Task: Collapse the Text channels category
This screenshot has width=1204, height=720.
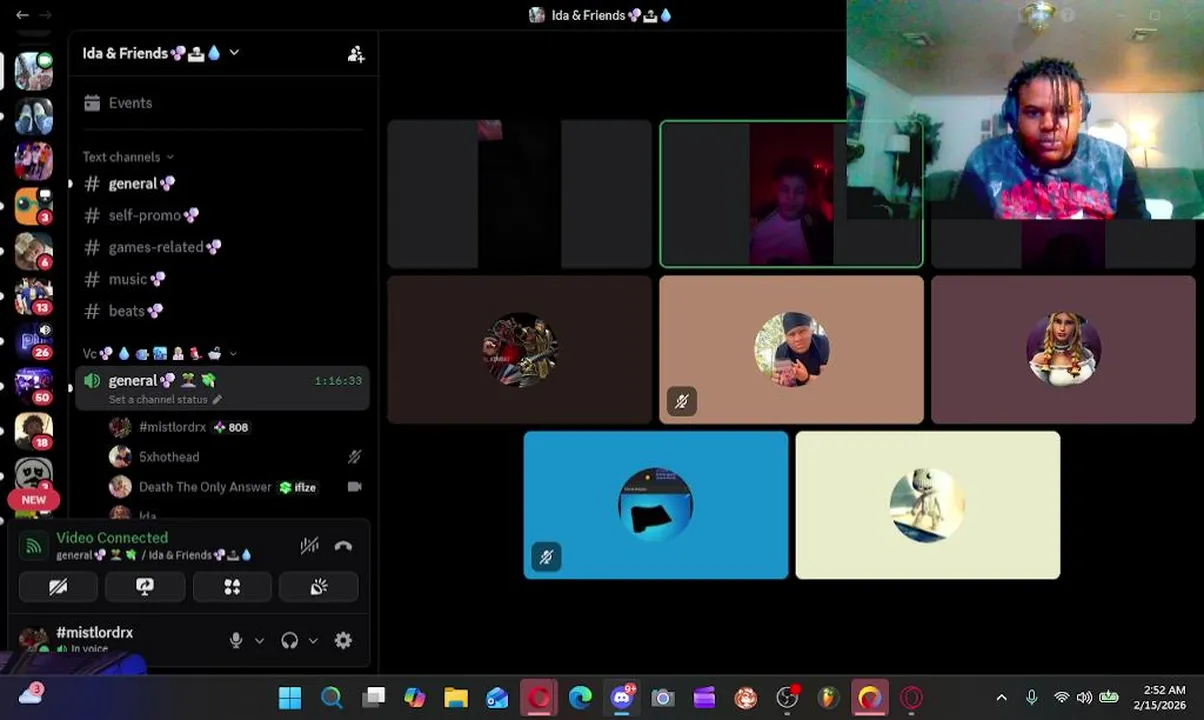Action: pos(128,157)
